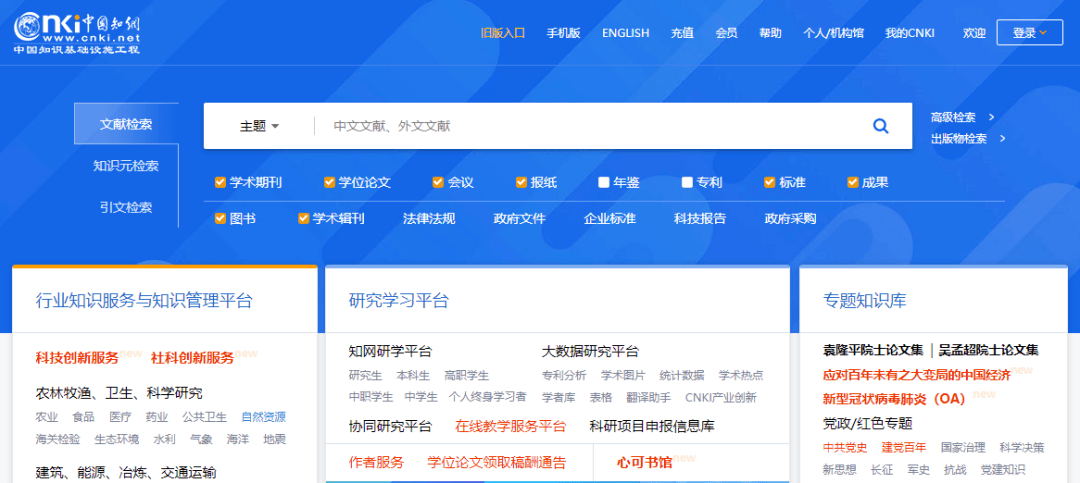Image resolution: width=1080 pixels, height=483 pixels.
Task: Focus the 中文文献、外文文献 search box
Action: (589, 126)
